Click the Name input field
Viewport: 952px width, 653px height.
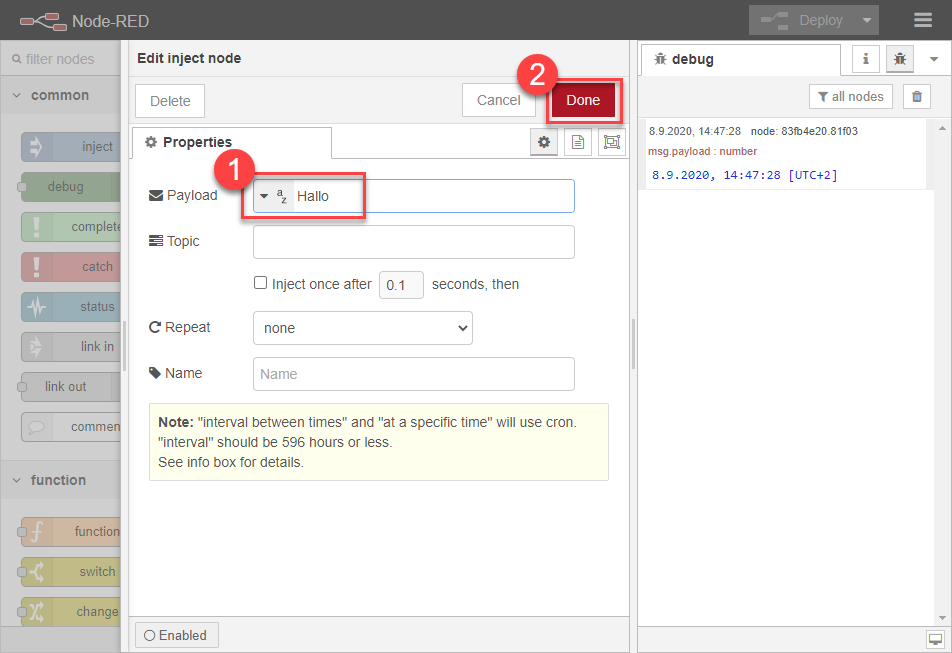[414, 374]
